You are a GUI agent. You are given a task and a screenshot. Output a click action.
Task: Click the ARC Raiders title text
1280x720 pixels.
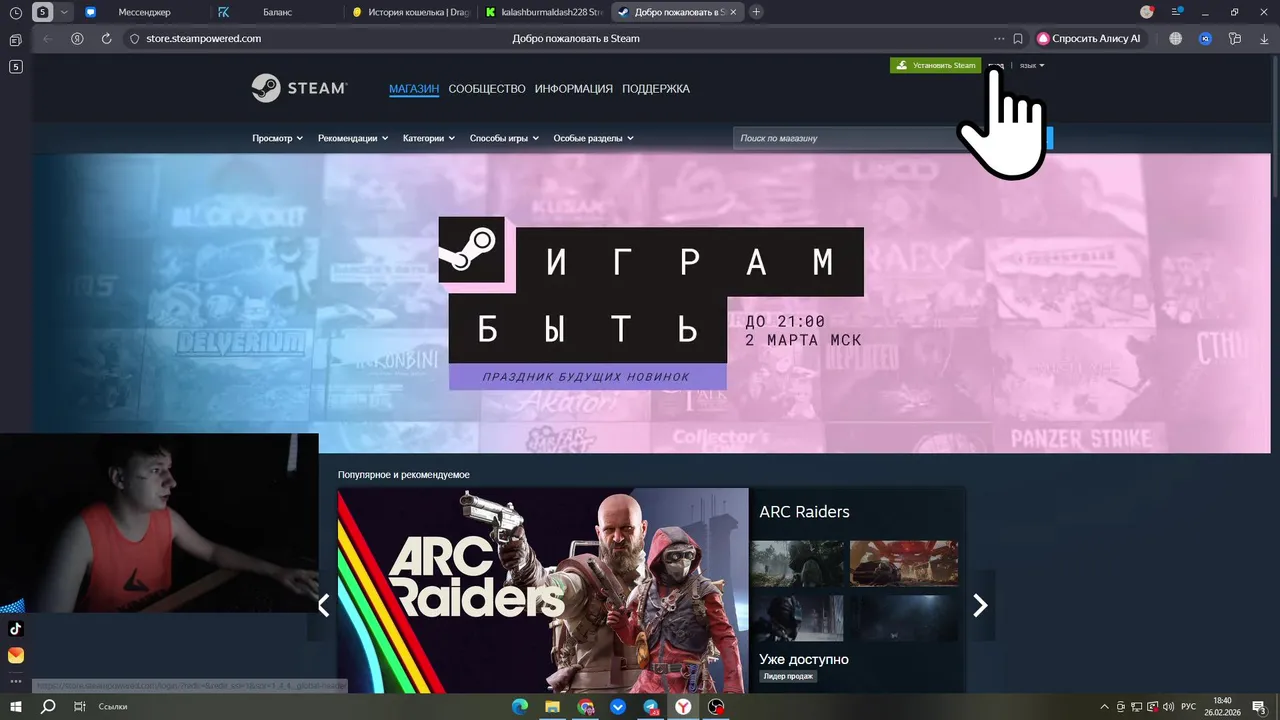(804, 512)
